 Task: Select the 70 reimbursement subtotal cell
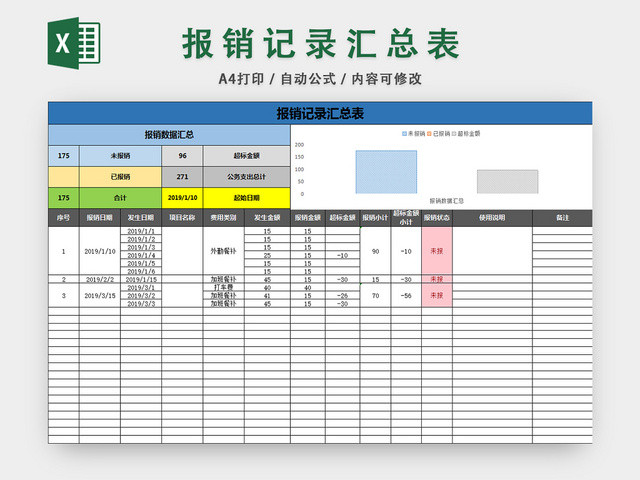point(375,296)
